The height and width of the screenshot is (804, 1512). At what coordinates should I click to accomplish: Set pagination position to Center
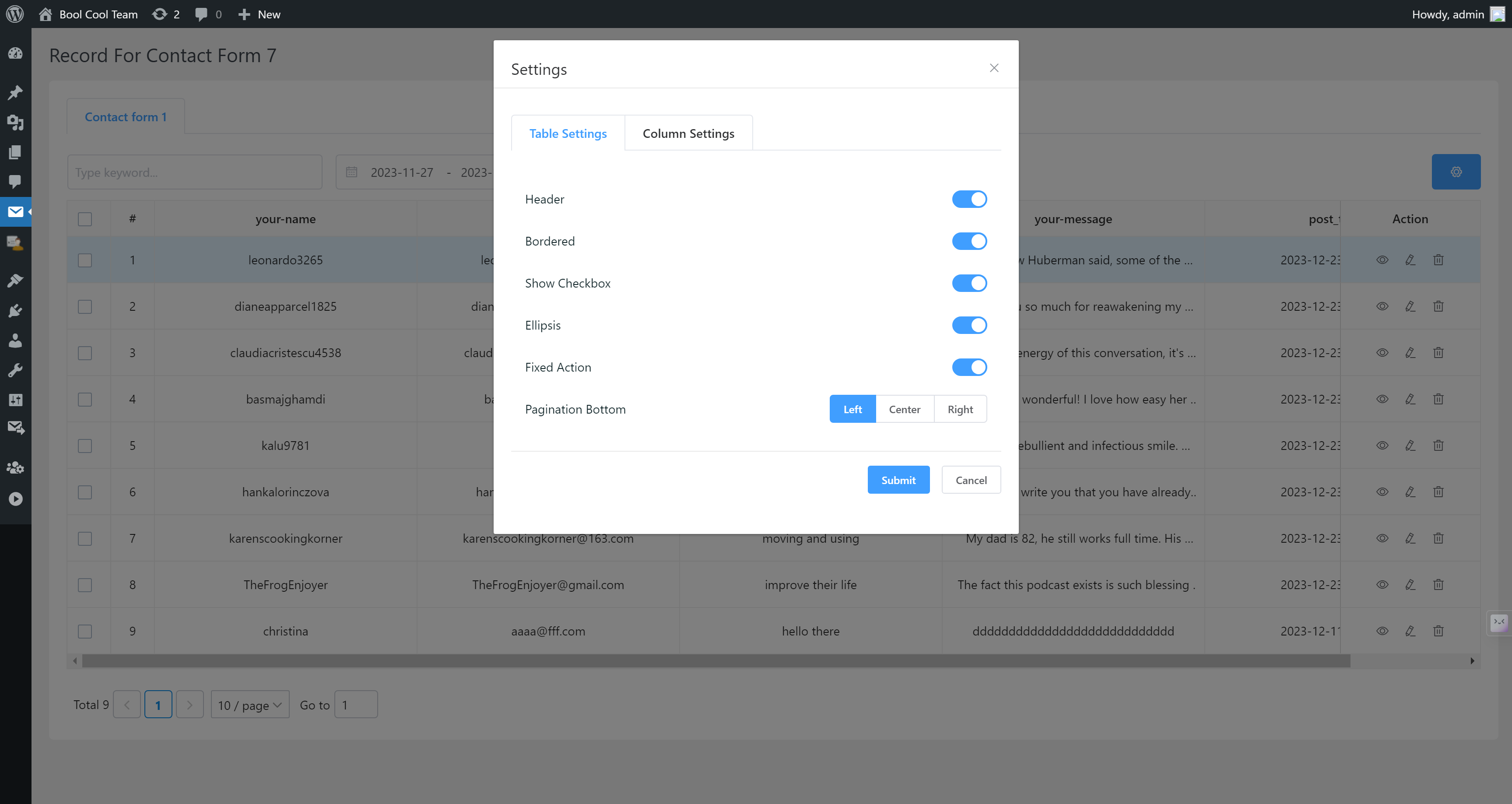click(905, 409)
